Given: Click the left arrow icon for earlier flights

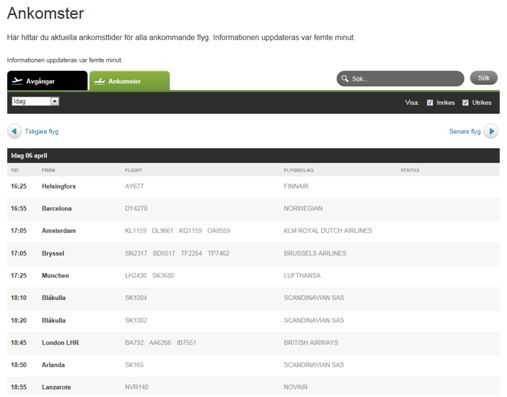Looking at the screenshot, I should pos(14,131).
